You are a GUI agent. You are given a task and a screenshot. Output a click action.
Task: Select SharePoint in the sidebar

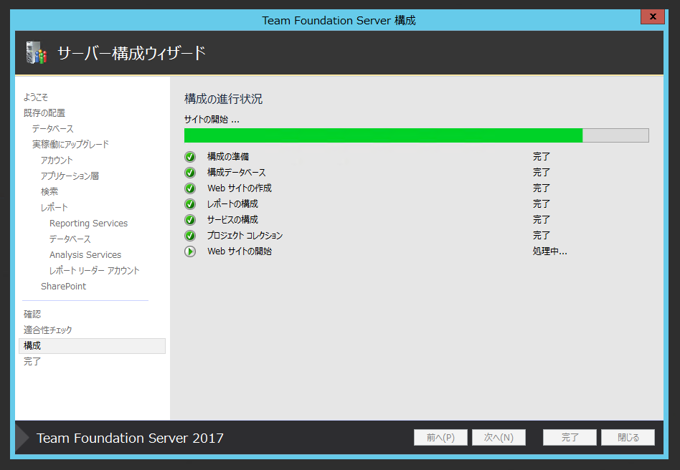(x=63, y=286)
